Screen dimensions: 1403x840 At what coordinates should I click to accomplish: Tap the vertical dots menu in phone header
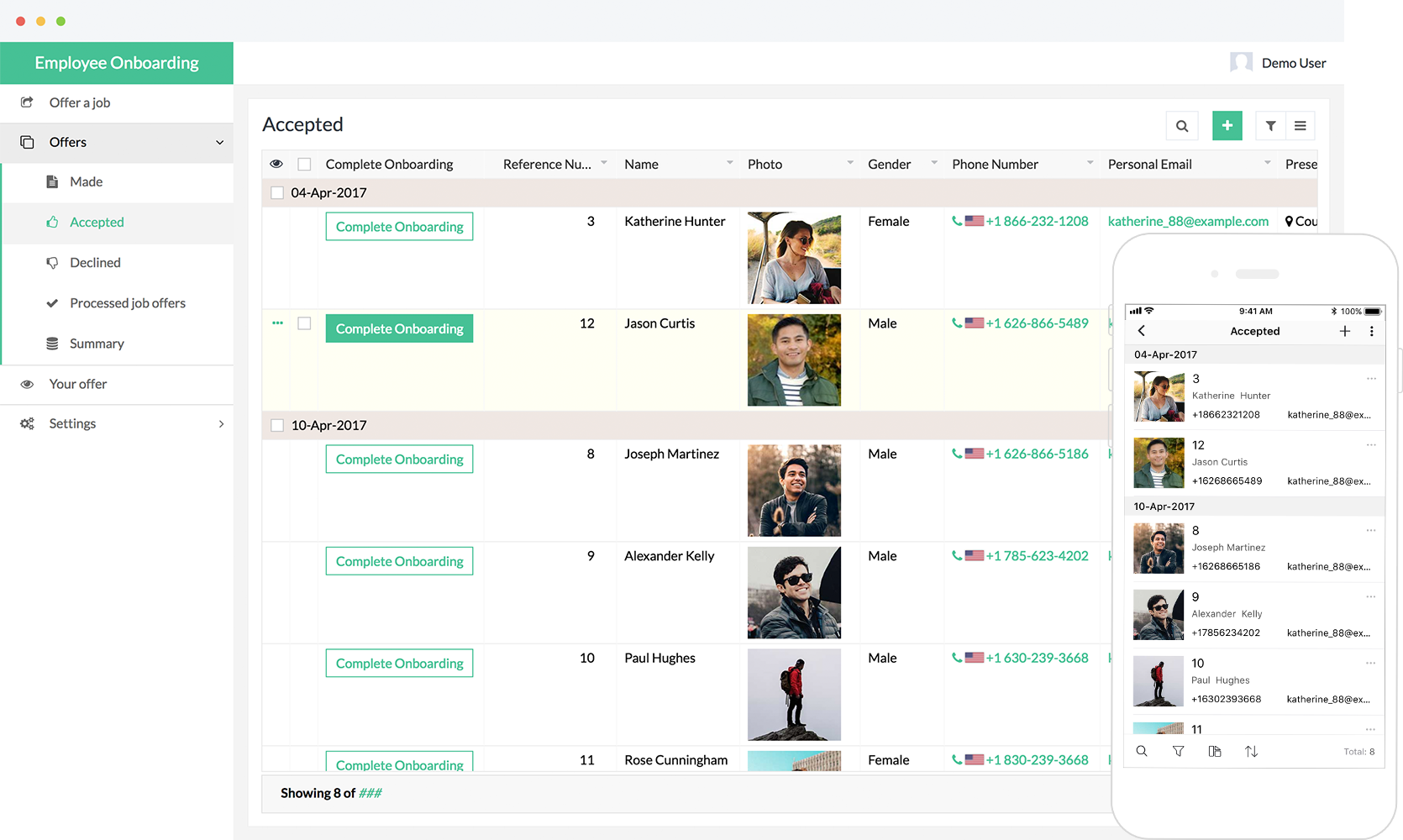pyautogui.click(x=1372, y=331)
